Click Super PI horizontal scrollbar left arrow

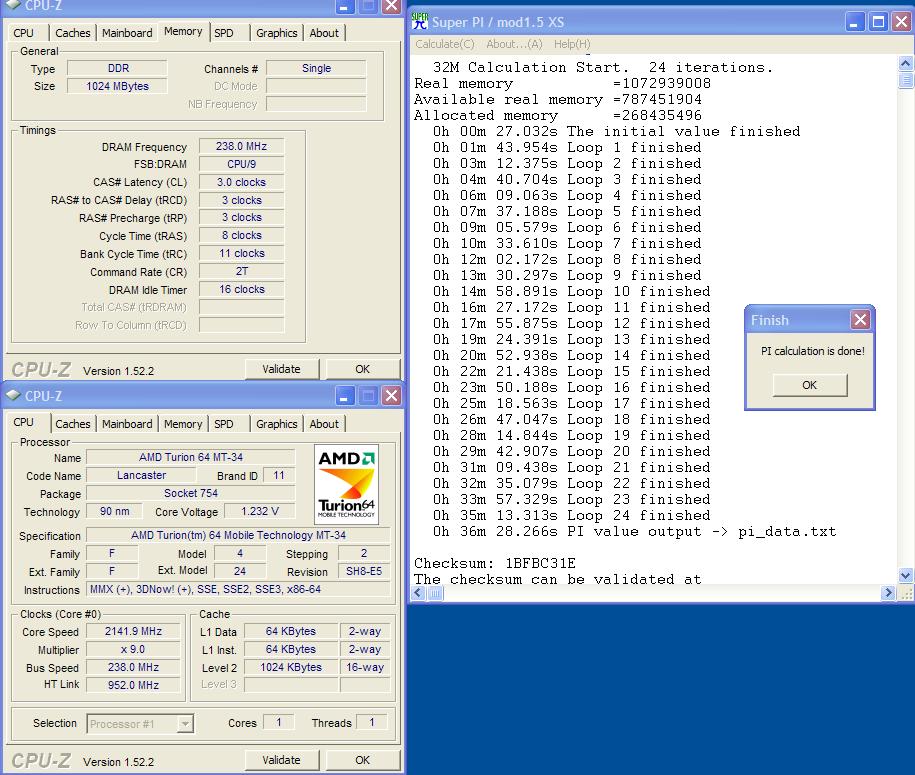[418, 593]
